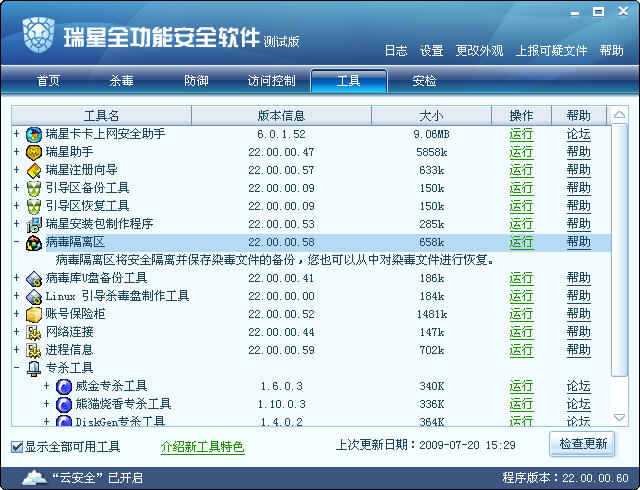Click the 云安全 cloud status icon
Screen dimensions: 640x490
(x=35, y=477)
